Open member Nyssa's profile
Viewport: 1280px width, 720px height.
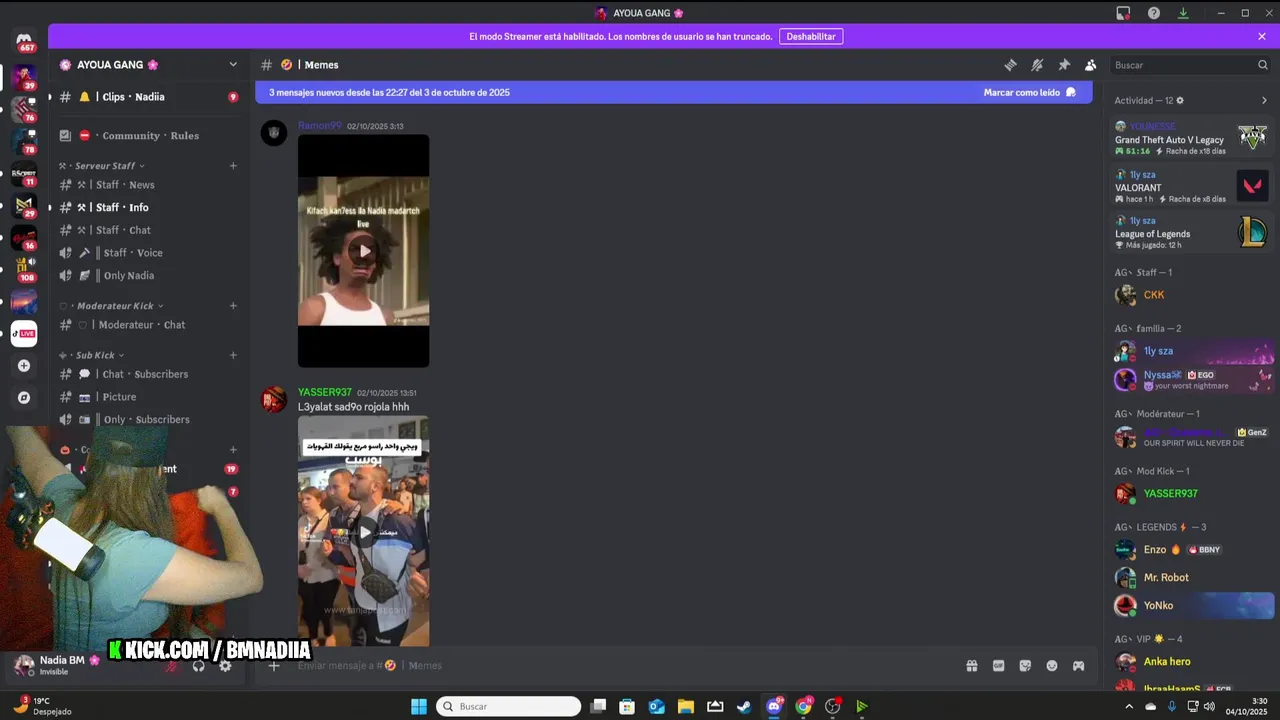point(1193,379)
